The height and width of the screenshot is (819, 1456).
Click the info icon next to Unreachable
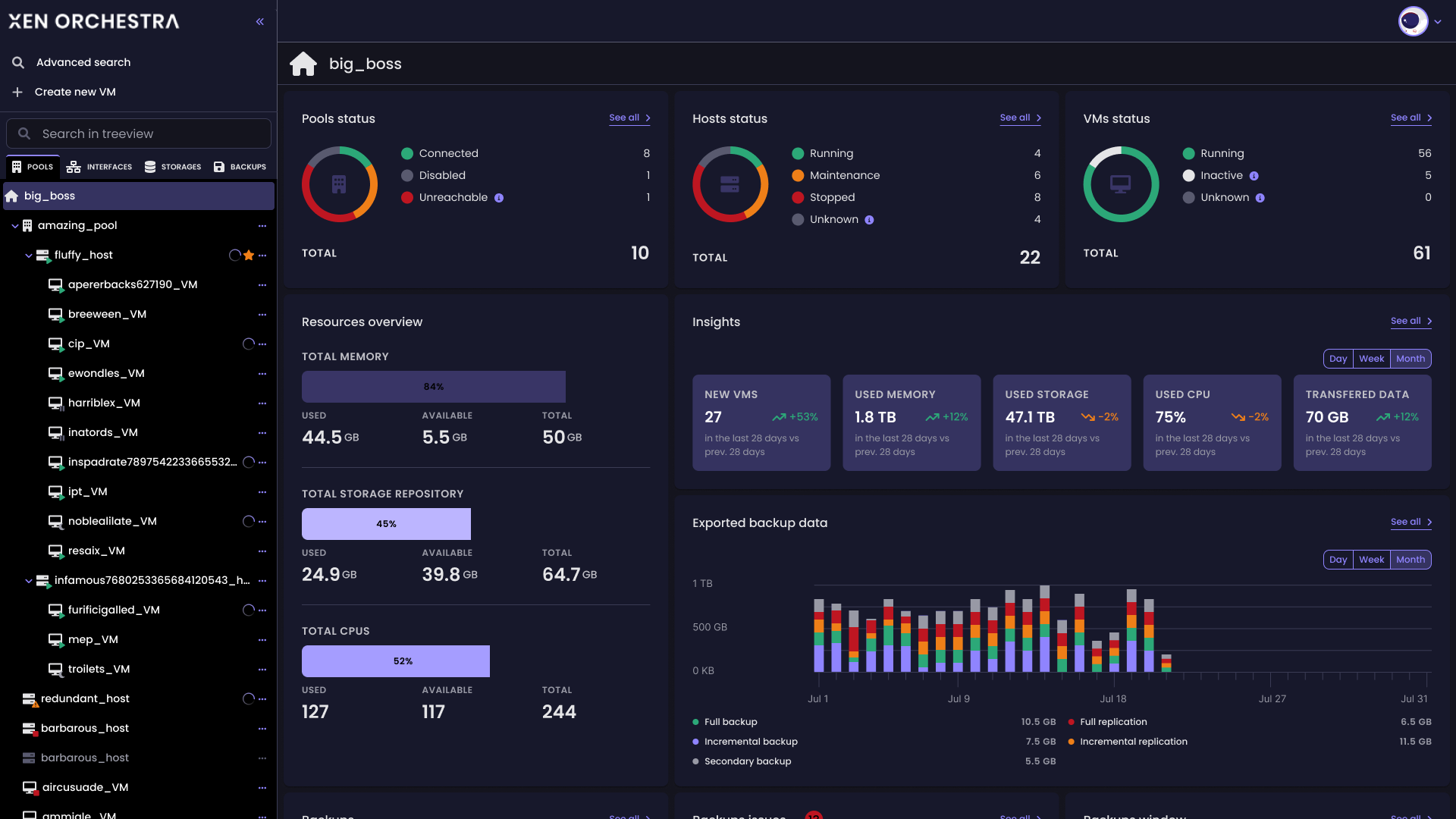[x=499, y=198]
